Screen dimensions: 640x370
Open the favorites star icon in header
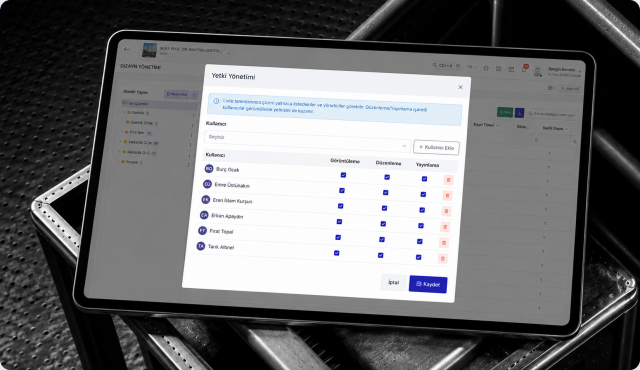click(486, 68)
